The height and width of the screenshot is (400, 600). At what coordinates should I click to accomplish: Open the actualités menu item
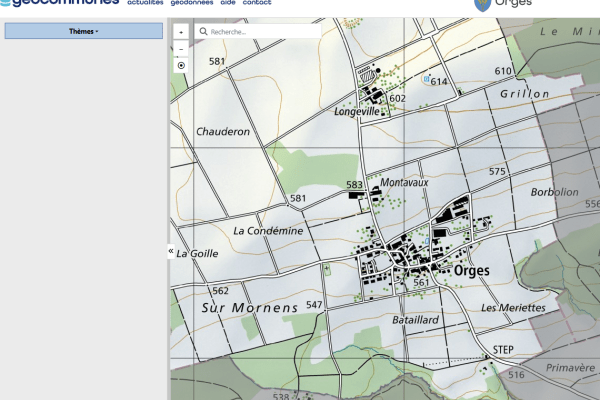click(145, 2)
